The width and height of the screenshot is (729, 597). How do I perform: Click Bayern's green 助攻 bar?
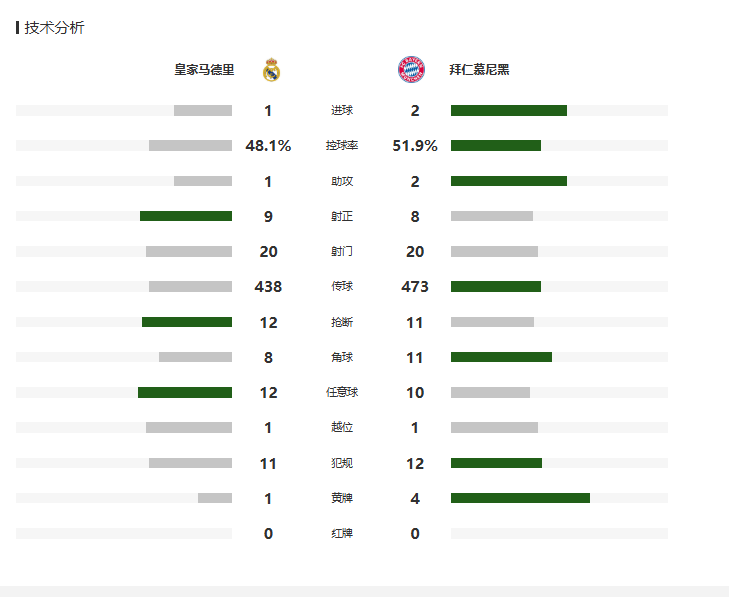[x=508, y=181]
